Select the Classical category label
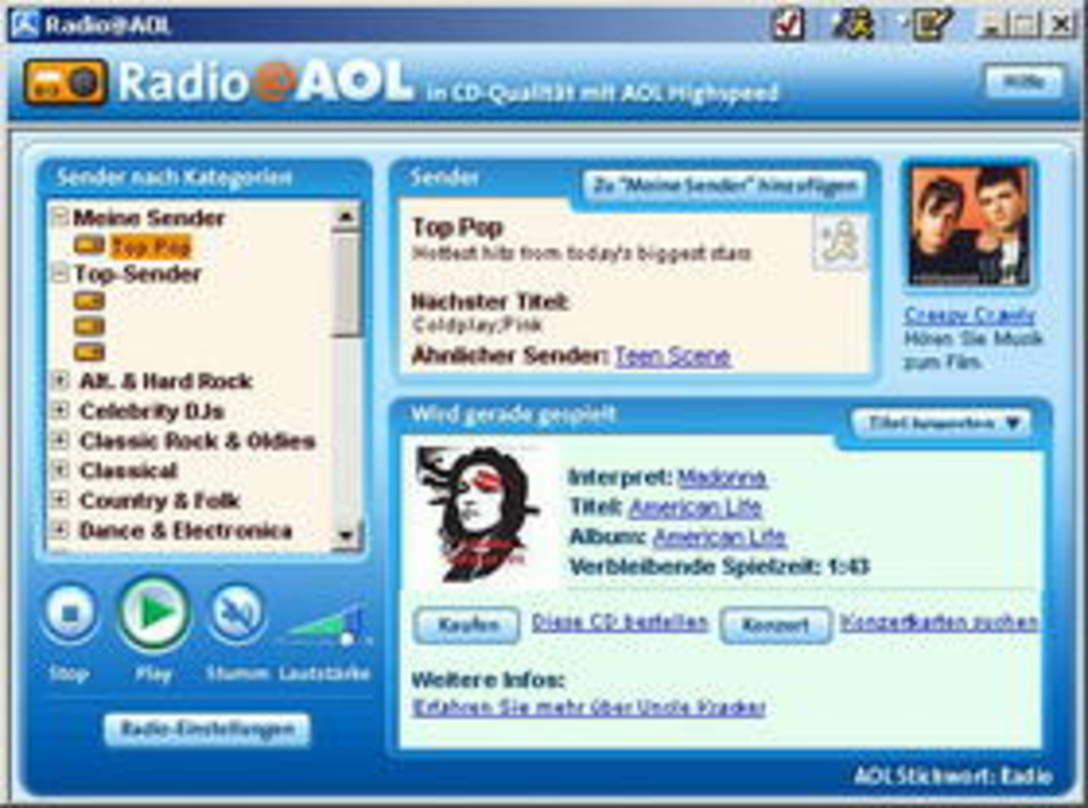 (128, 471)
